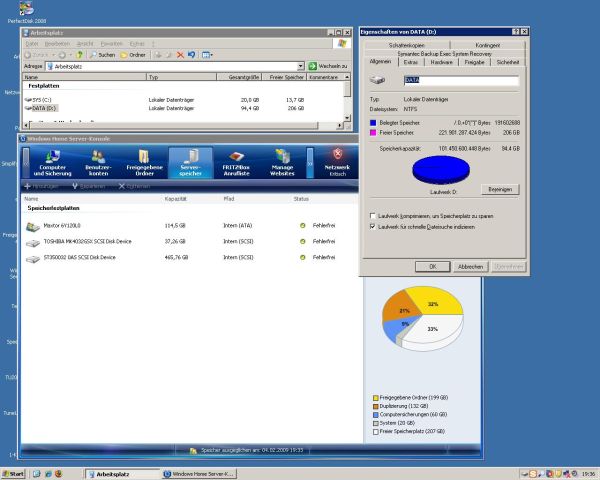Click the system tray shield icon
Screen dimensions: 600x480
559,474
